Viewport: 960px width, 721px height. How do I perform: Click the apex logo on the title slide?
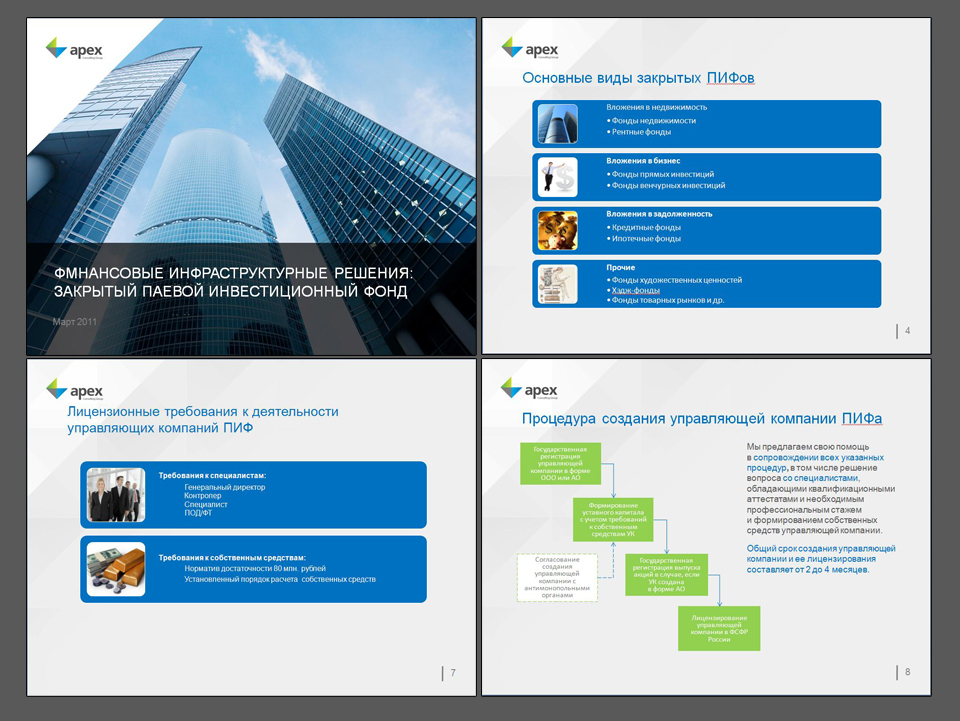[74, 49]
